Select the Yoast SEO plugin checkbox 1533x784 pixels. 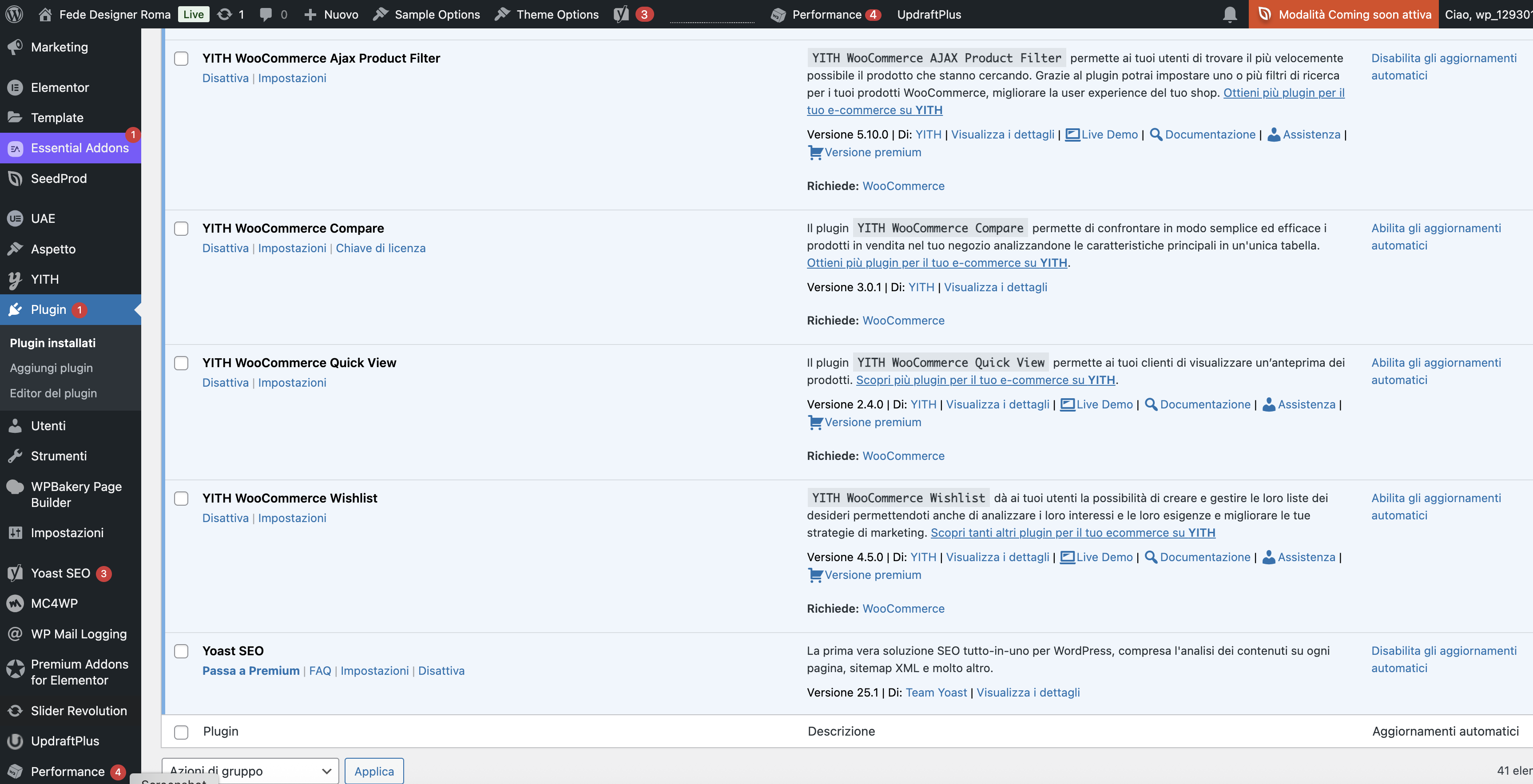coord(181,651)
